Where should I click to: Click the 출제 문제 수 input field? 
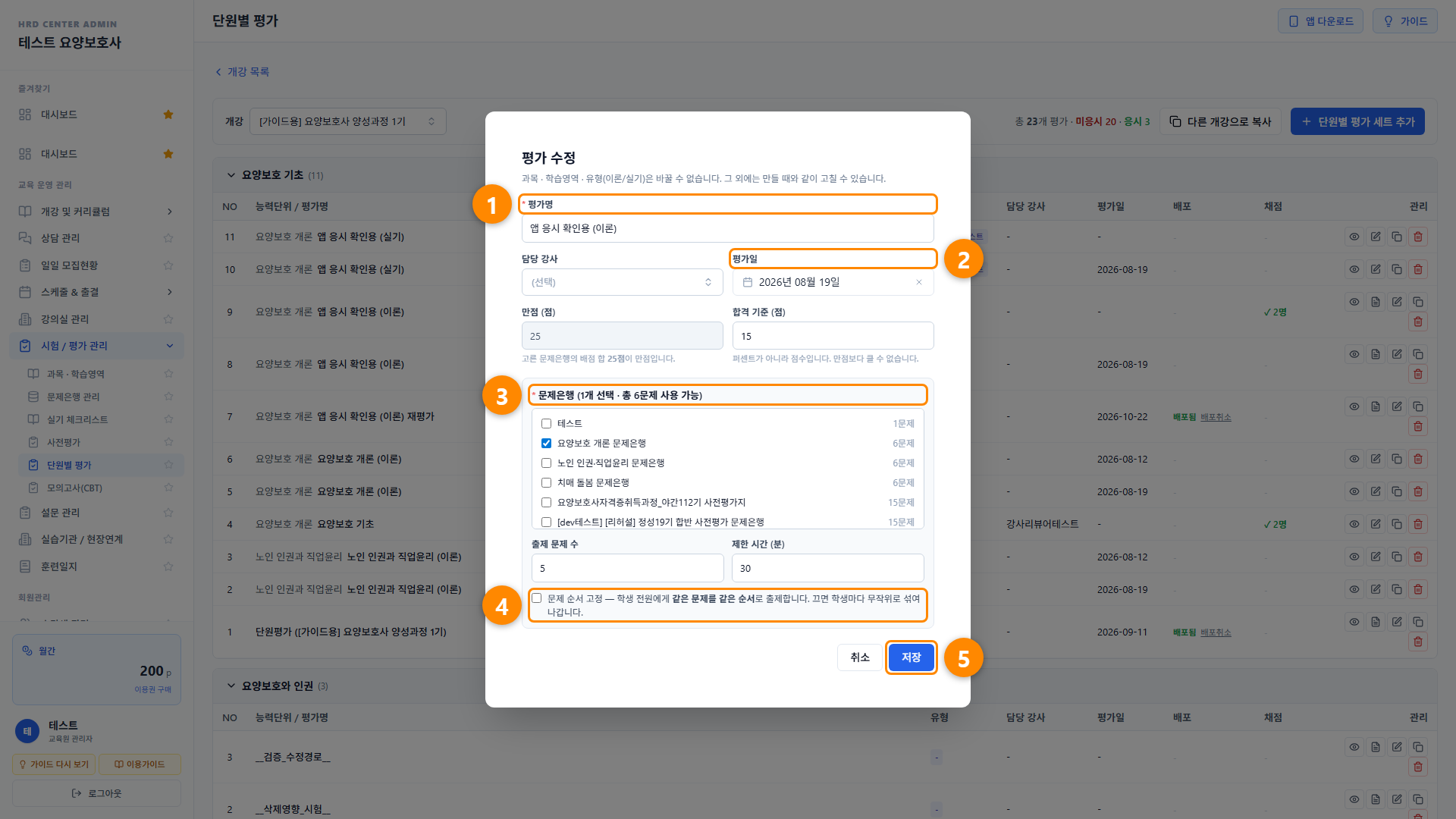tap(627, 568)
